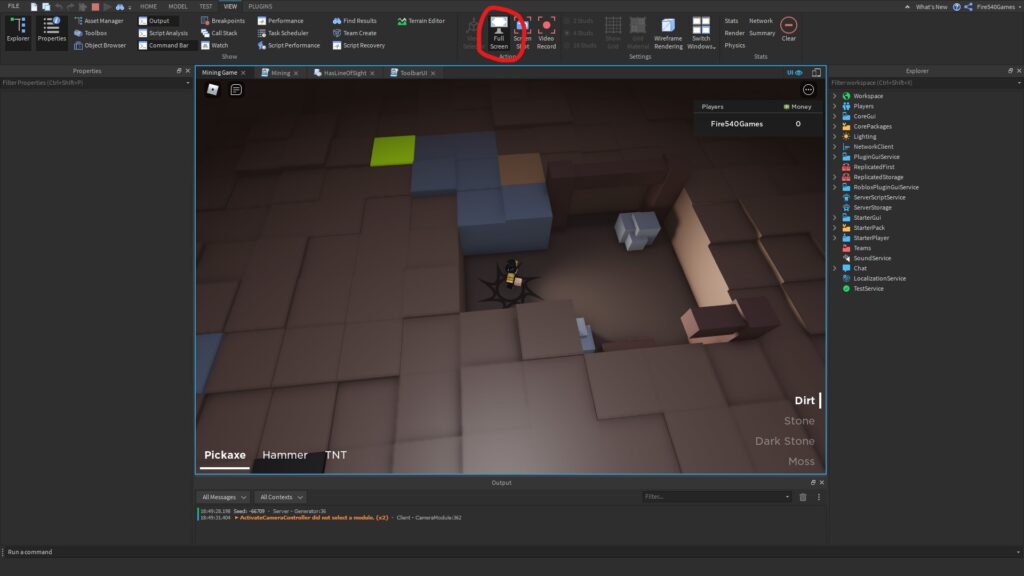Switch to the PLUGINS ribbon tab

click(x=259, y=6)
